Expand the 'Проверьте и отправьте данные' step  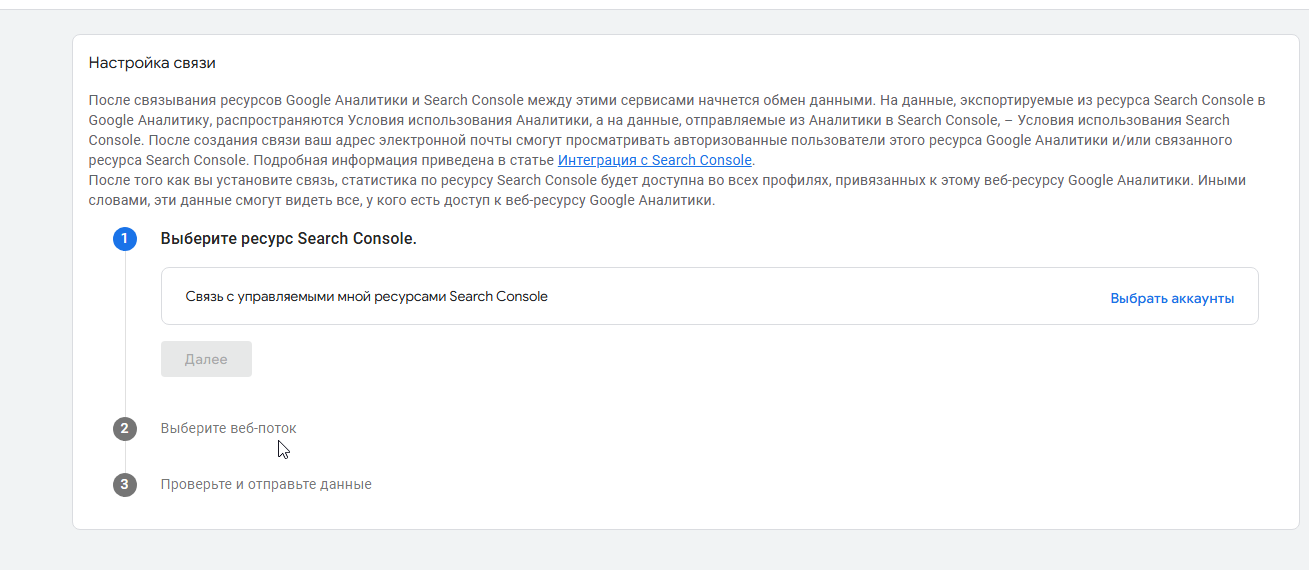[266, 484]
